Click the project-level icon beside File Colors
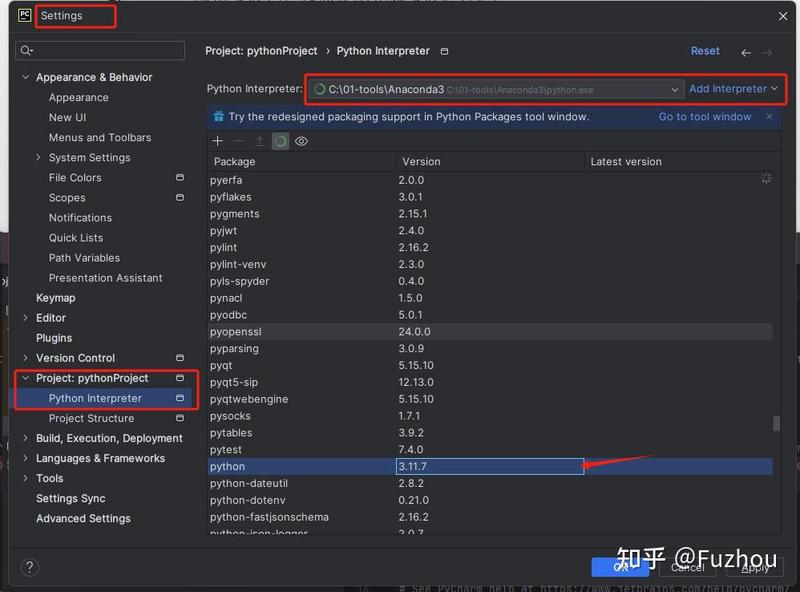The width and height of the screenshot is (800, 592). coord(180,178)
